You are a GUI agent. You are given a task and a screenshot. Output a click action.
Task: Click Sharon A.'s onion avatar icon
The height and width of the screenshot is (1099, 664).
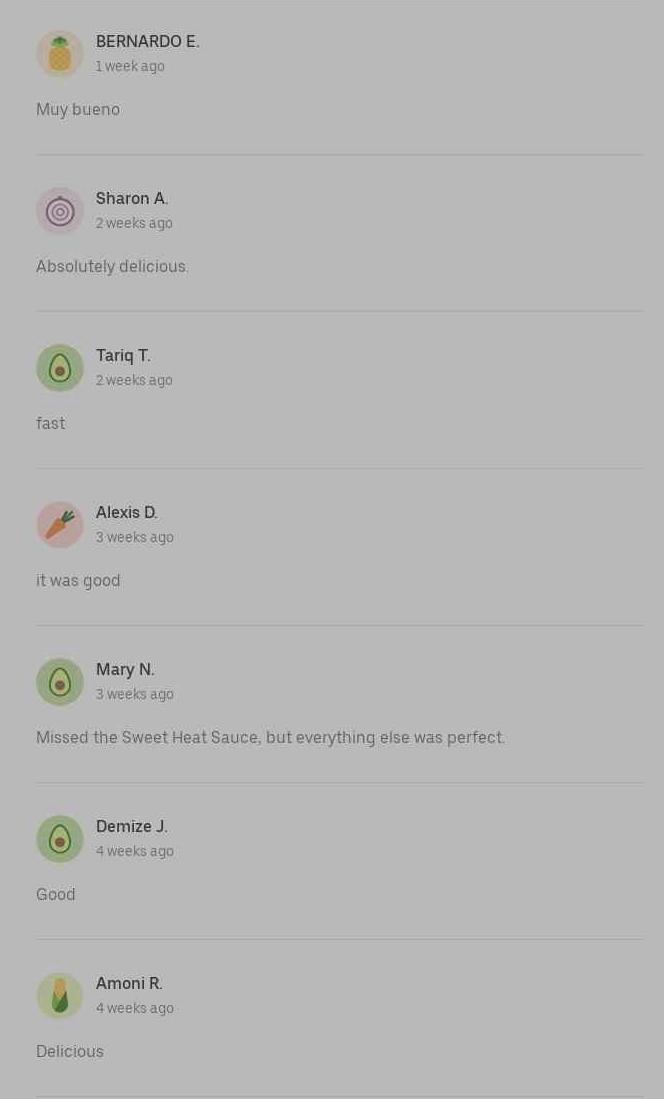[60, 211]
